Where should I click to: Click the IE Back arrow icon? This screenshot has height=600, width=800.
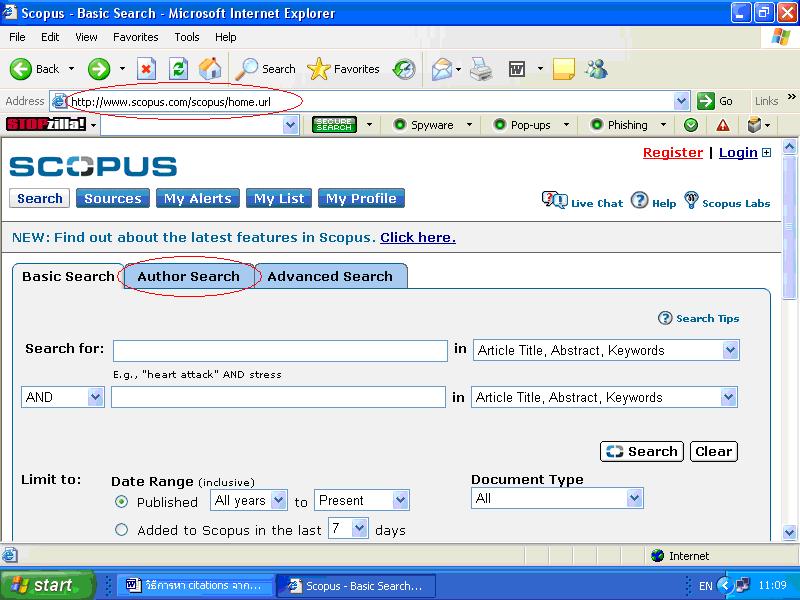pos(21,69)
